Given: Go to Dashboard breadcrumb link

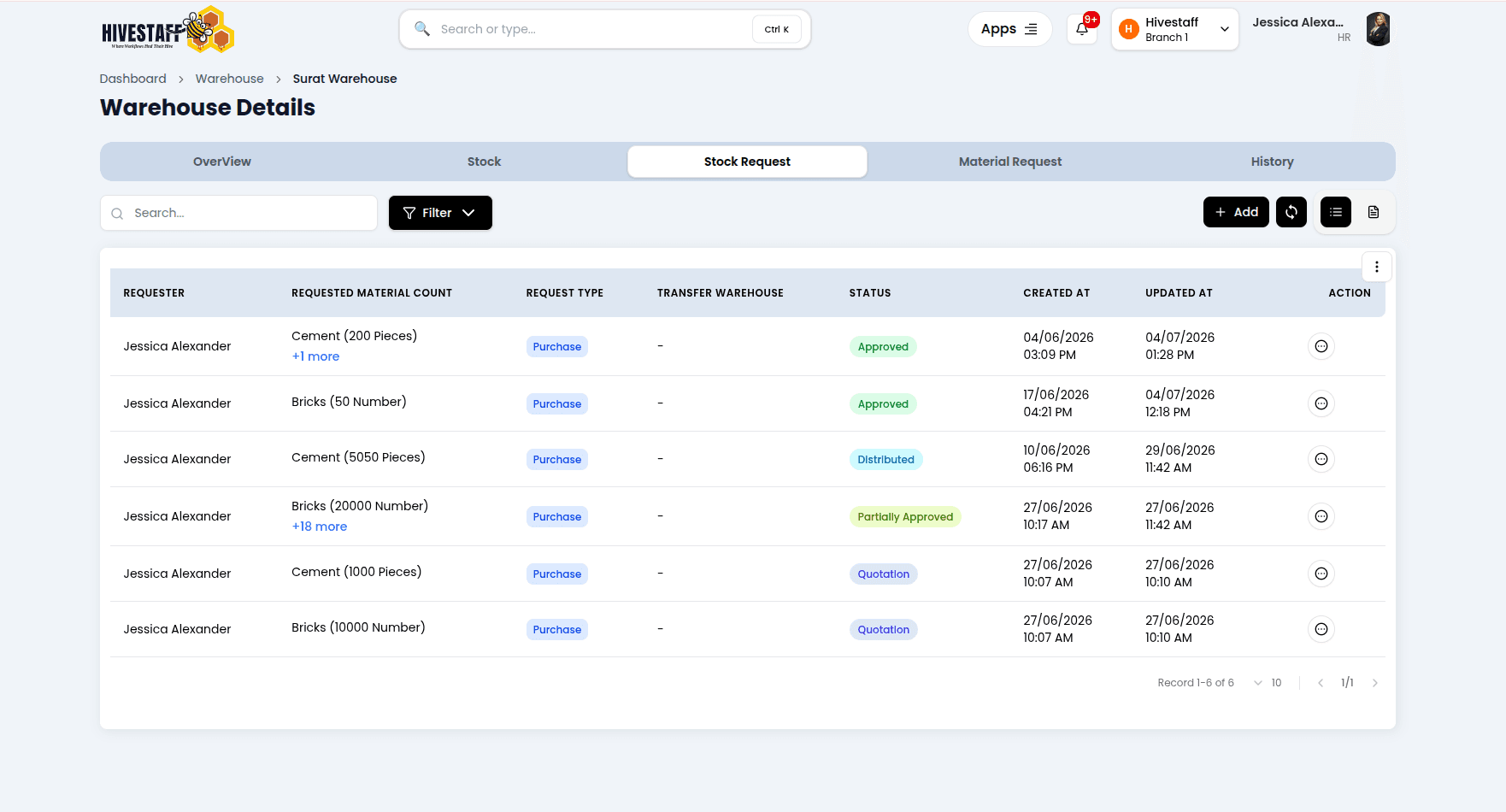Looking at the screenshot, I should (x=132, y=79).
